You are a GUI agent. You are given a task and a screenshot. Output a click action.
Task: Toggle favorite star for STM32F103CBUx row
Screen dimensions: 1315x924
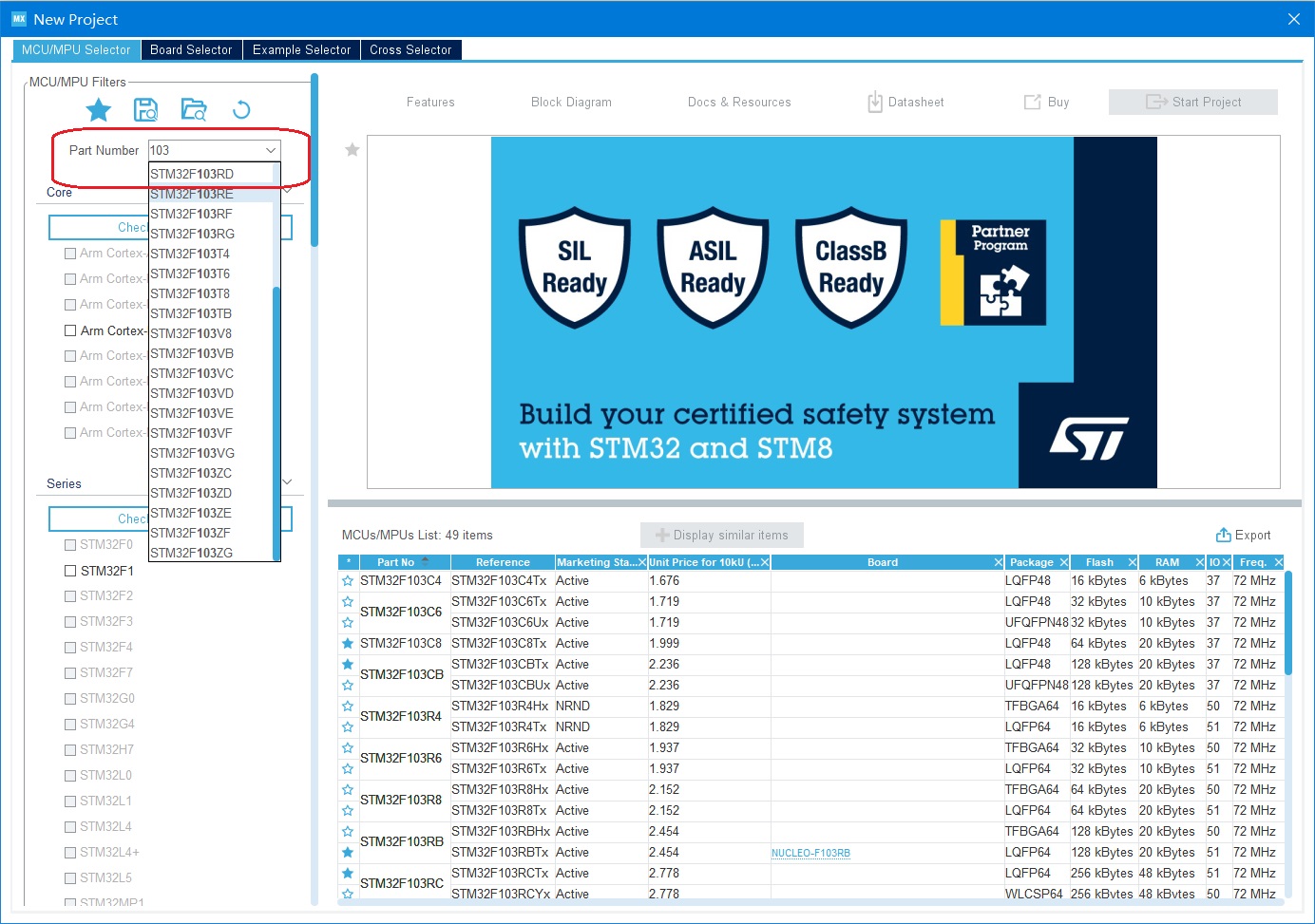pos(348,686)
